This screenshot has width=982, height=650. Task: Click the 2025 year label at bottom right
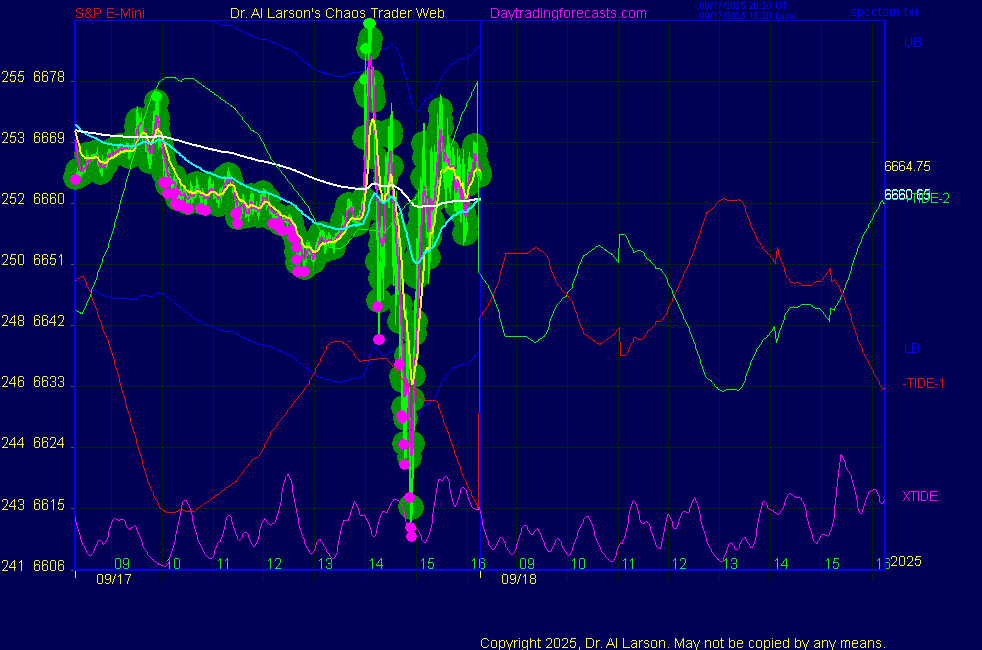coord(906,561)
